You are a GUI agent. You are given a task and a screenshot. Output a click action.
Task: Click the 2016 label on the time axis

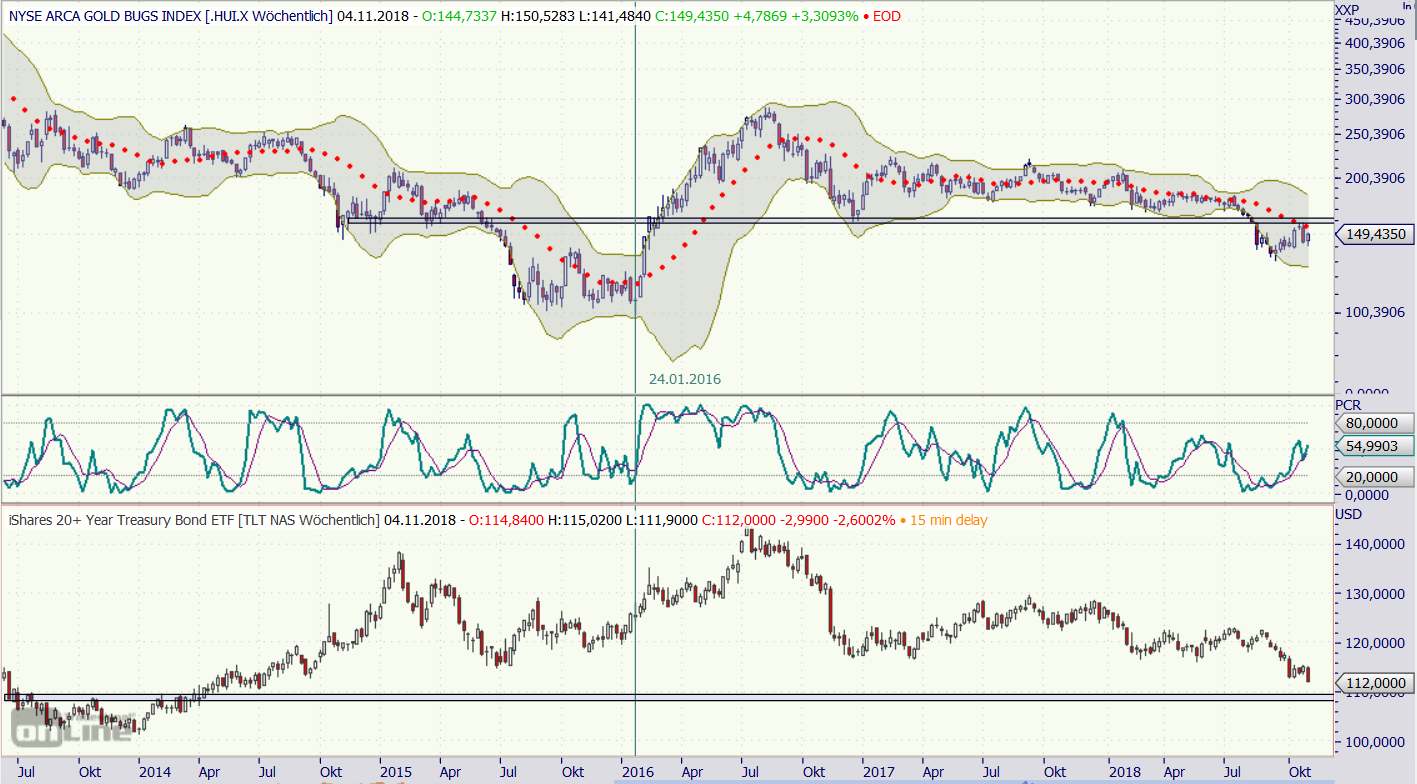tap(636, 772)
